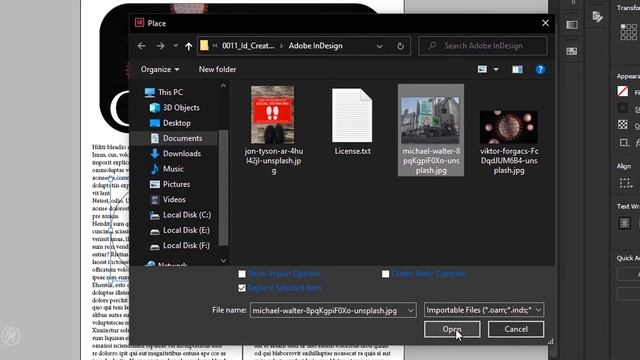Click the Fill swatch in Appearance panel
Image resolution: width=640 pixels, height=360 pixels.
click(x=623, y=91)
